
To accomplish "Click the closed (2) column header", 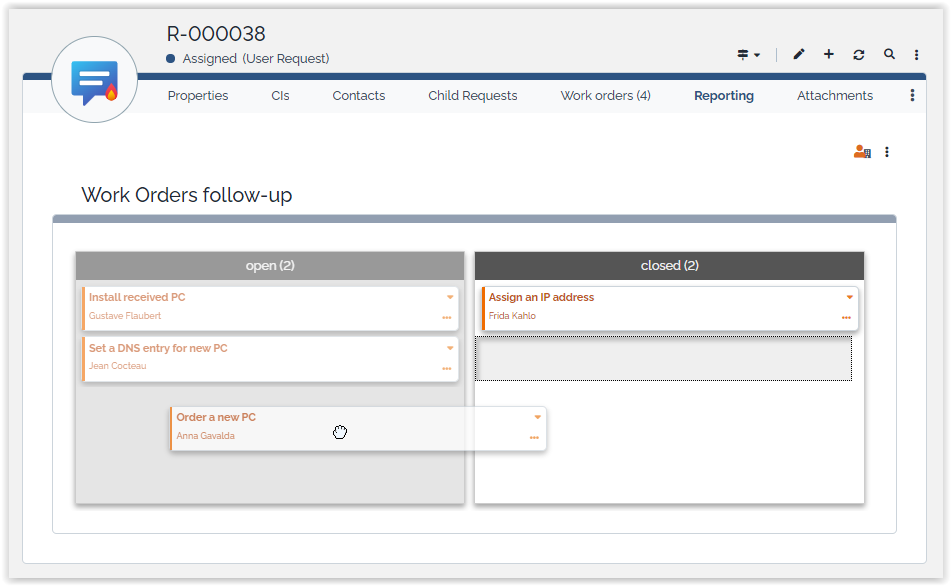I will coord(669,266).
